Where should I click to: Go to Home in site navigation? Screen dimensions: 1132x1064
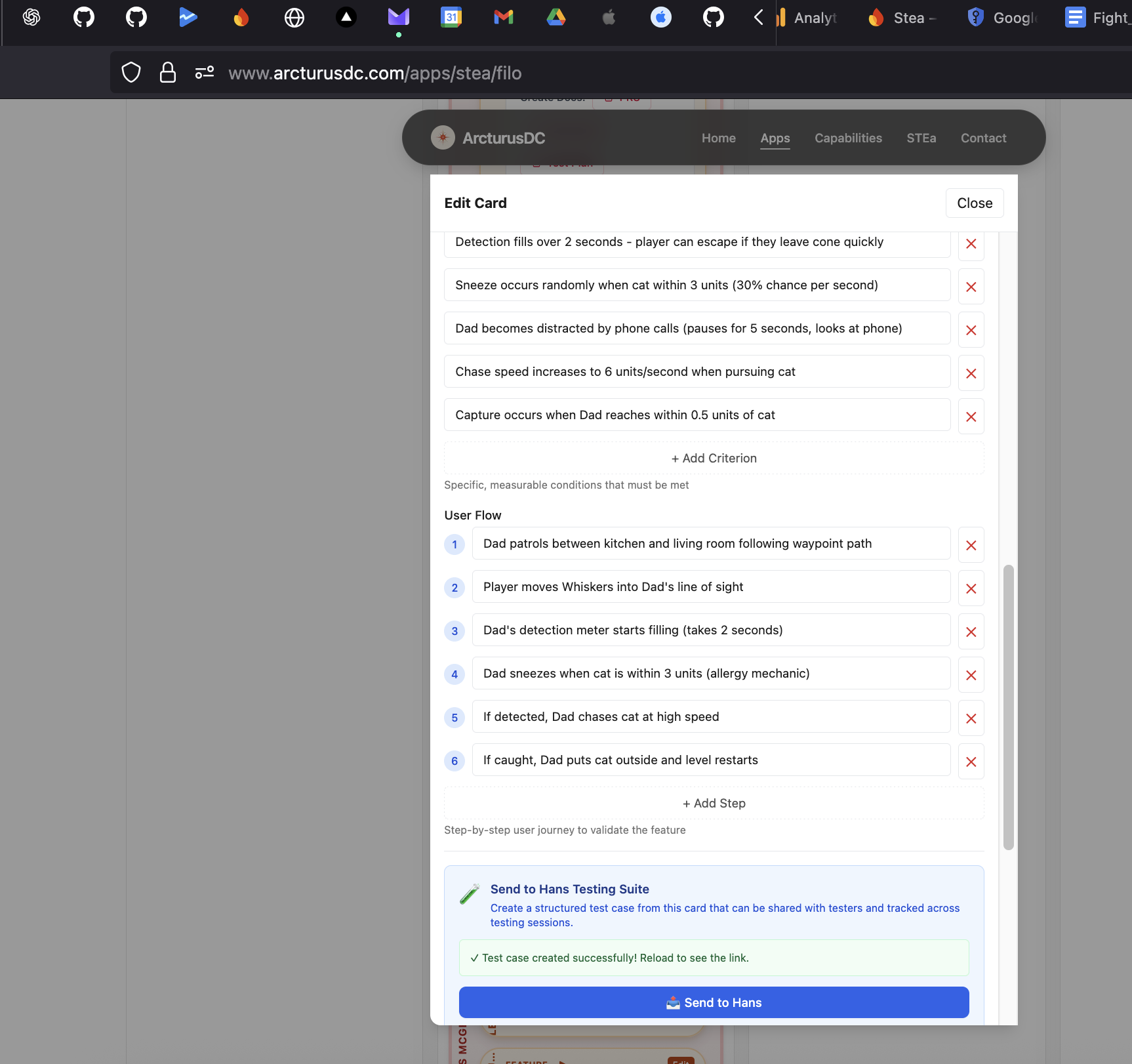tap(719, 138)
